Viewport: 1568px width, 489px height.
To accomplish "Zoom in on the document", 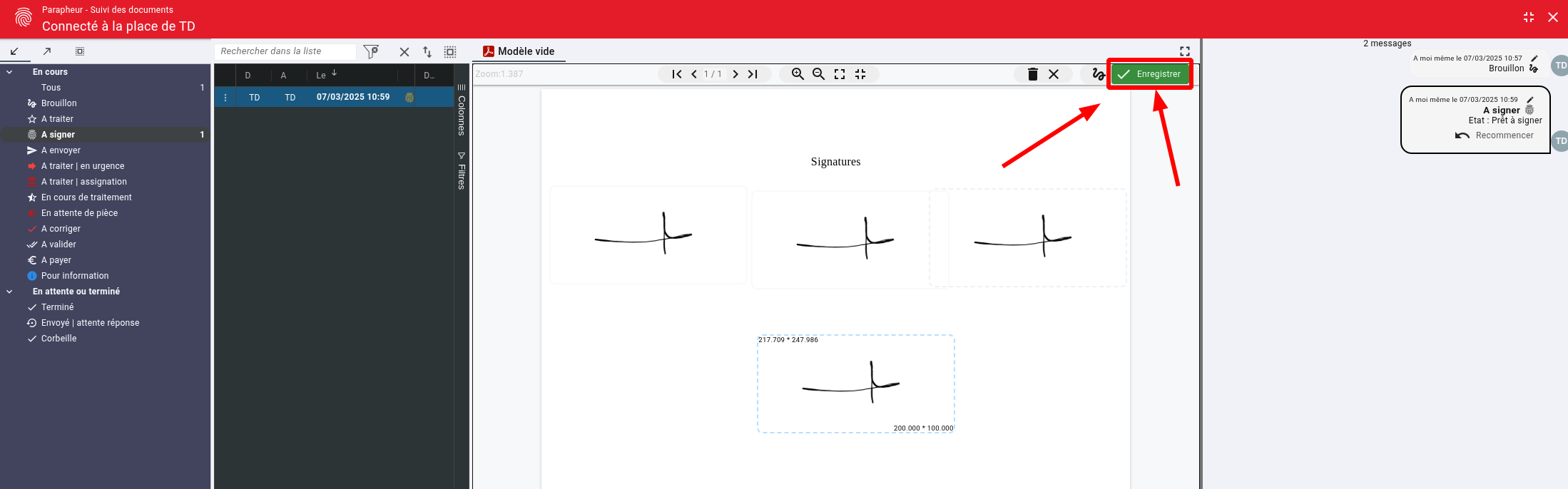I will coord(798,74).
